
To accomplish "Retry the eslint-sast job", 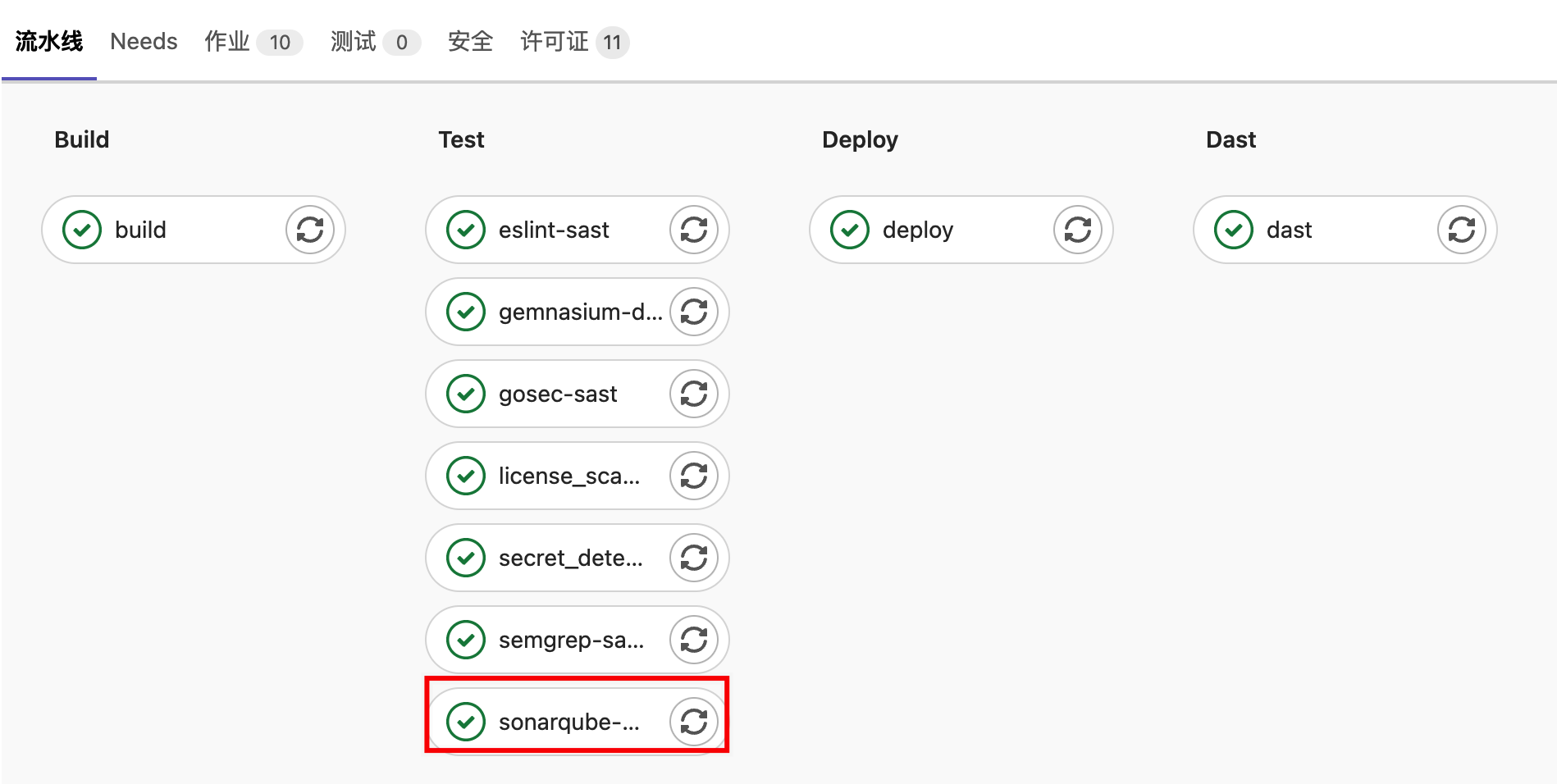I will [694, 230].
